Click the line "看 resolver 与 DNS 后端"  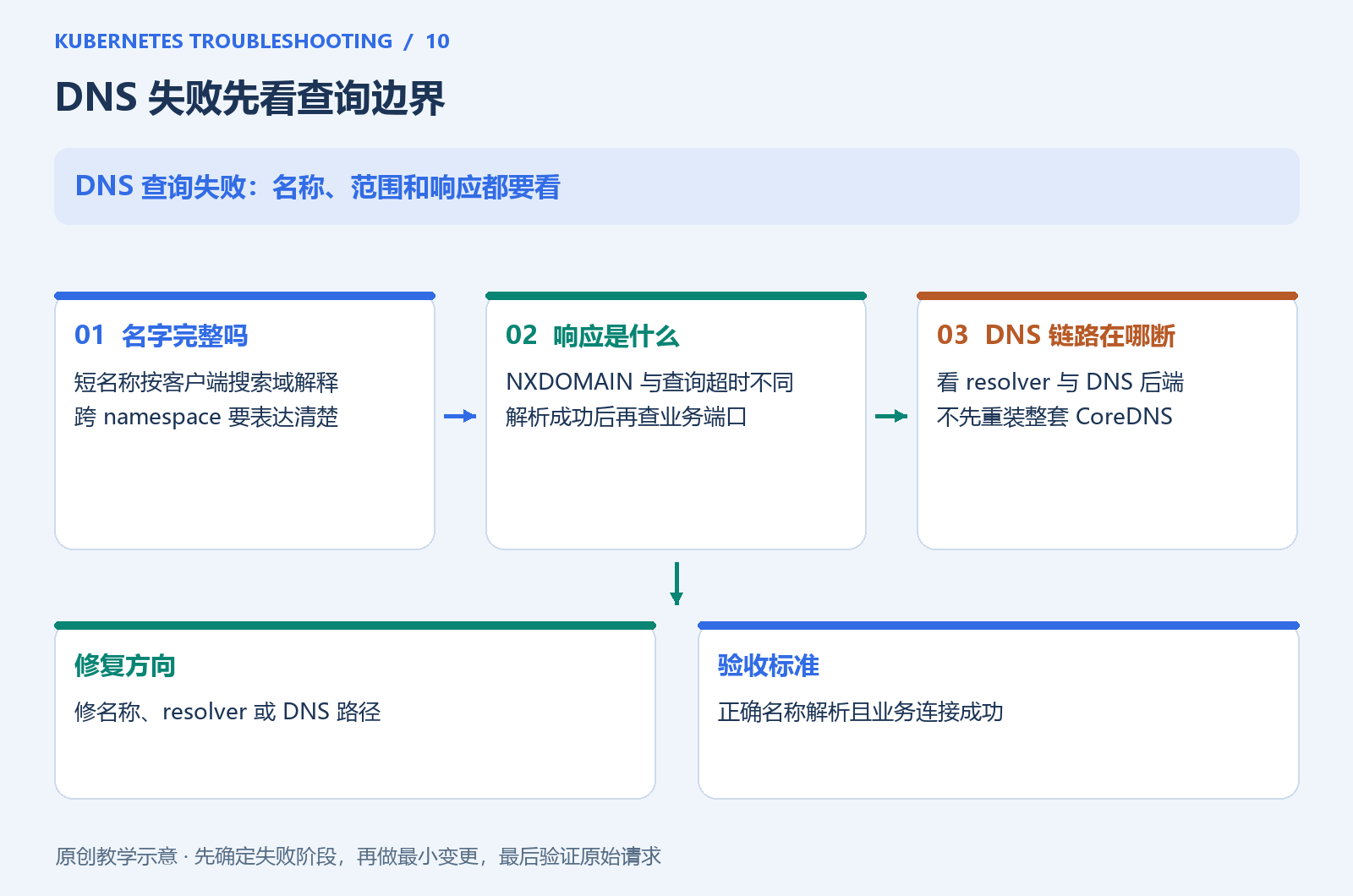(x=1060, y=382)
